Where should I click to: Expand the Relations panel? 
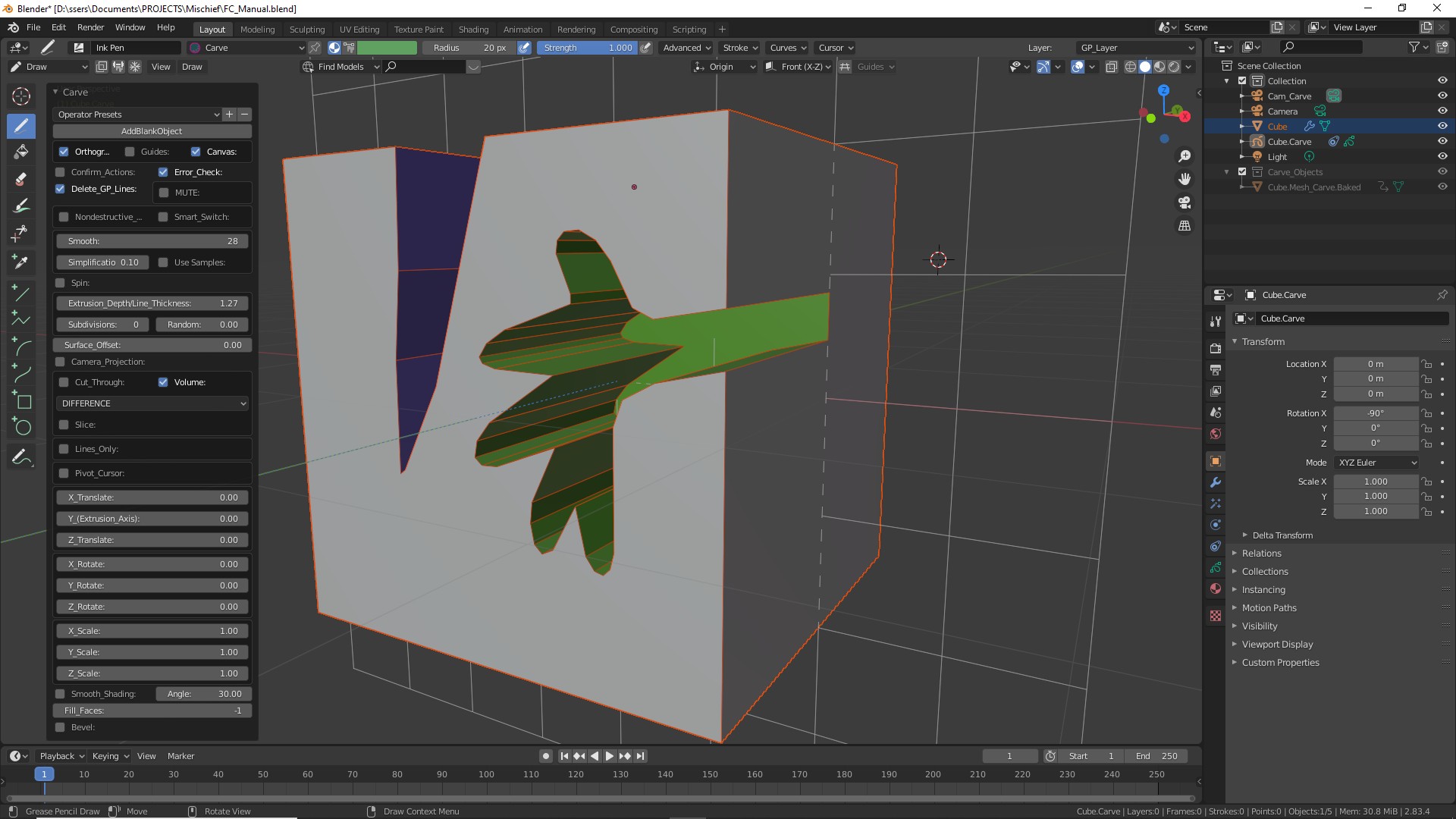click(x=1261, y=554)
